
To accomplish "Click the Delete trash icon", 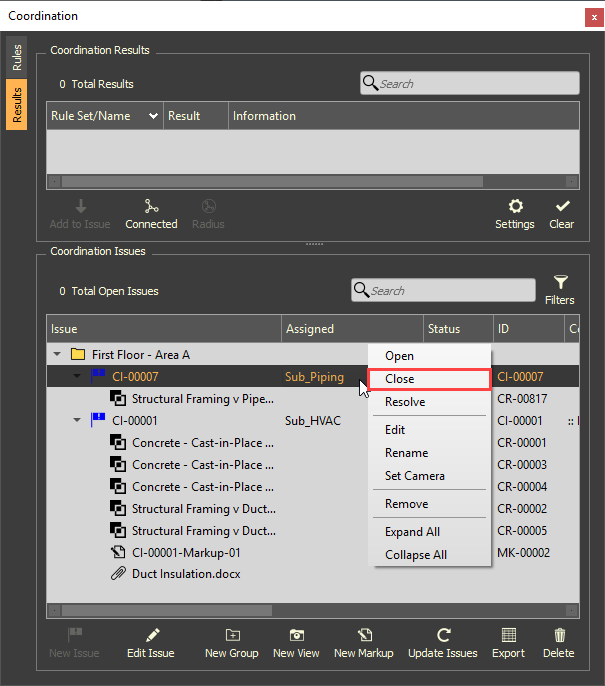I will tap(559, 635).
